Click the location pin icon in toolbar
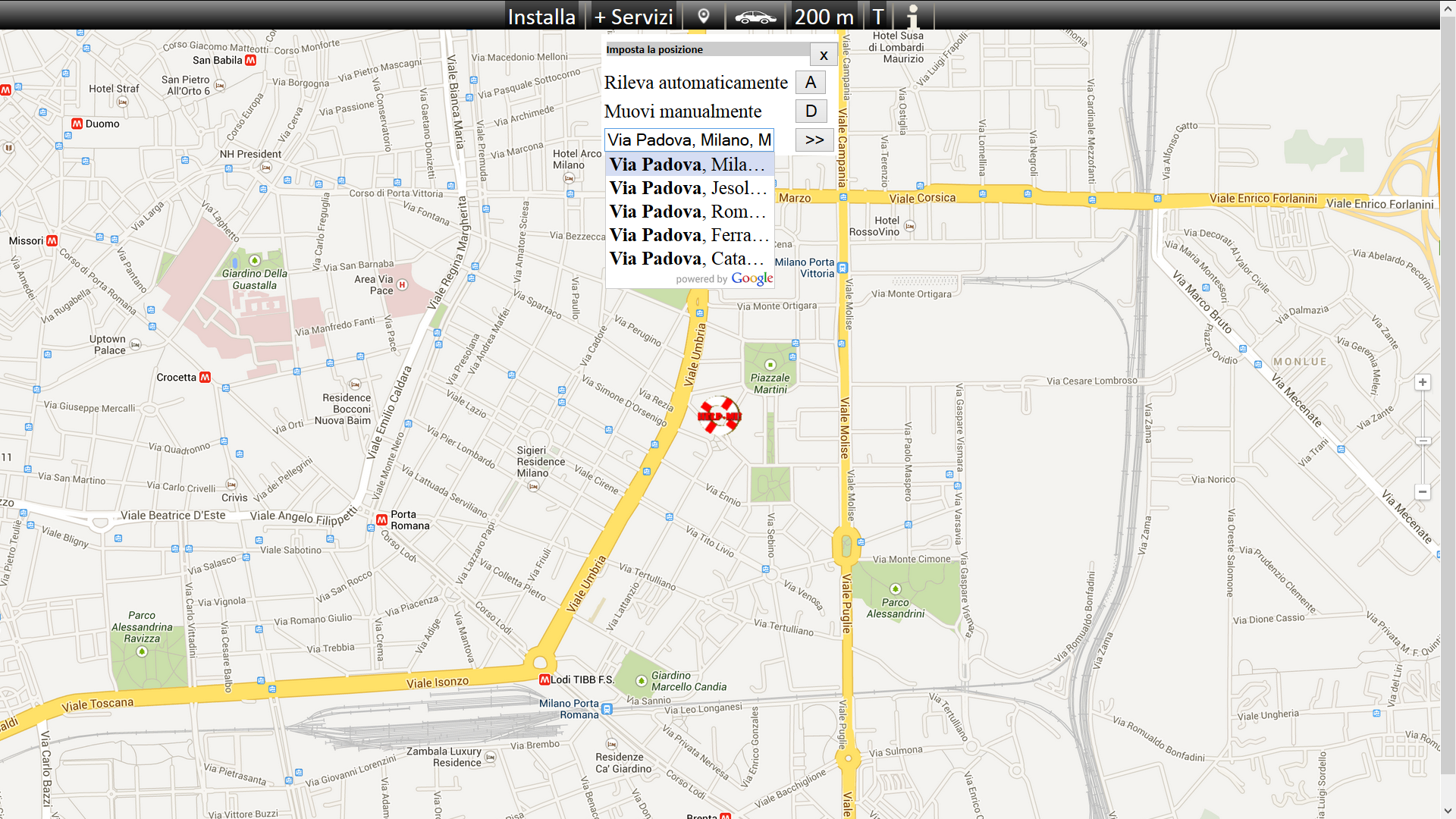Screen dimensions: 1456x819 click(704, 16)
